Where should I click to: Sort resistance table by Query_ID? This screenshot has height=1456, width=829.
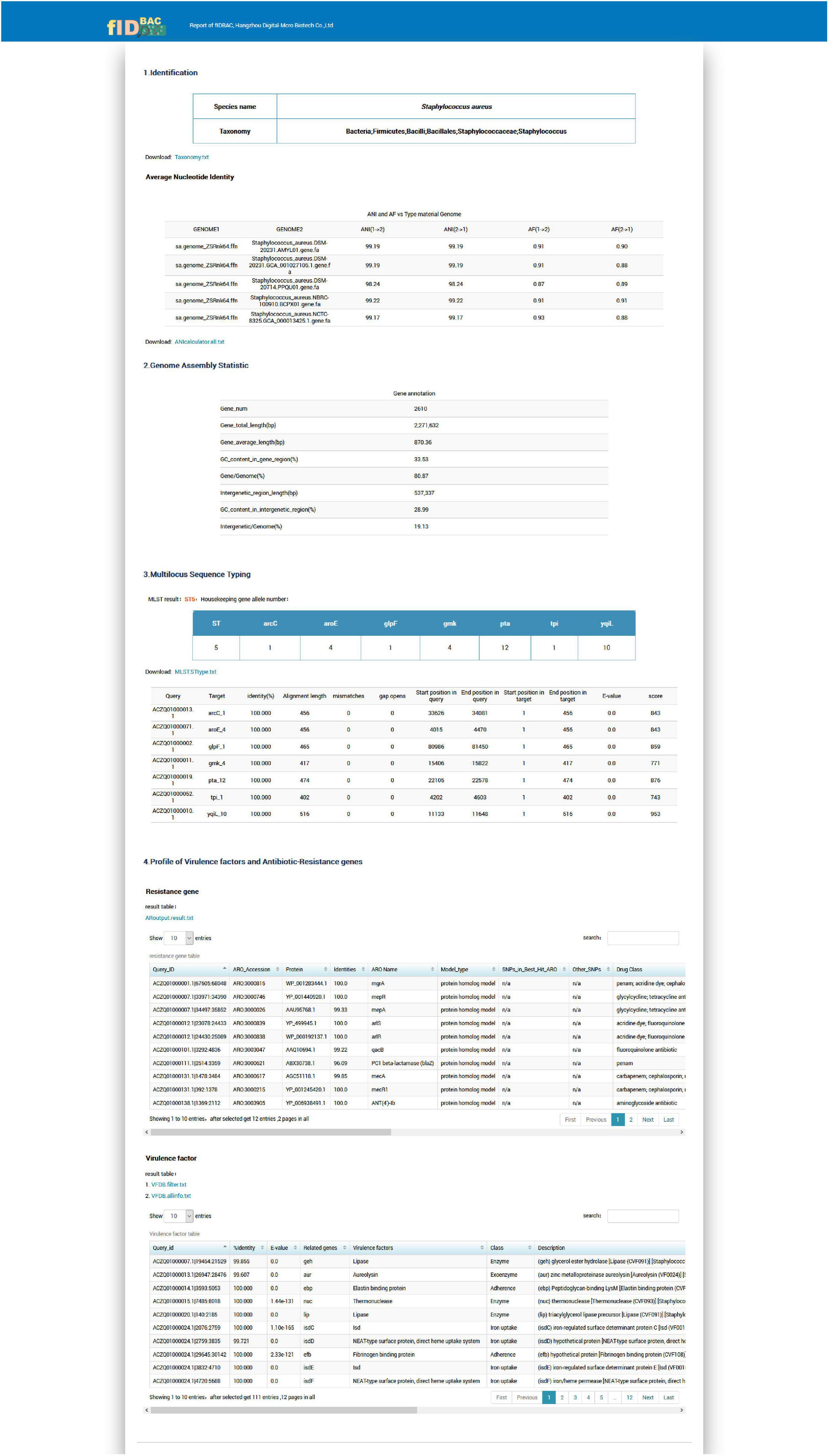pos(189,970)
